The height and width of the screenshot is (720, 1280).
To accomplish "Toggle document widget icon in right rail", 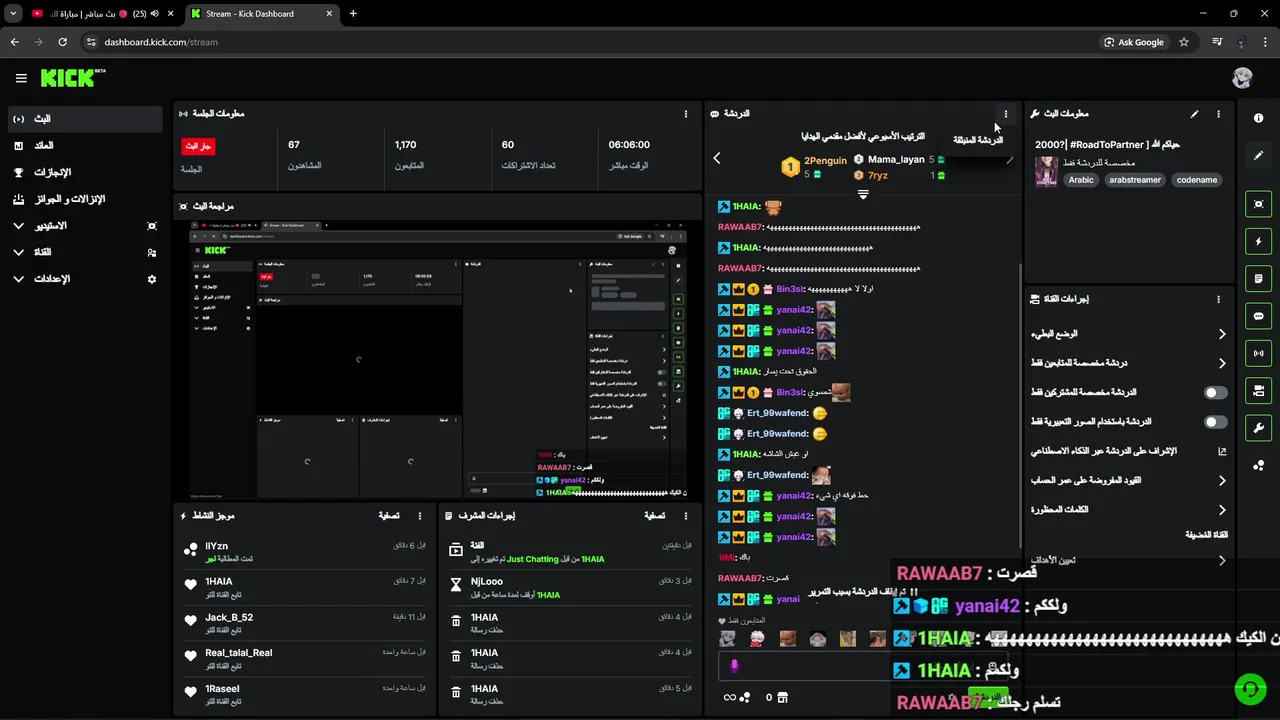I will (x=1258, y=278).
